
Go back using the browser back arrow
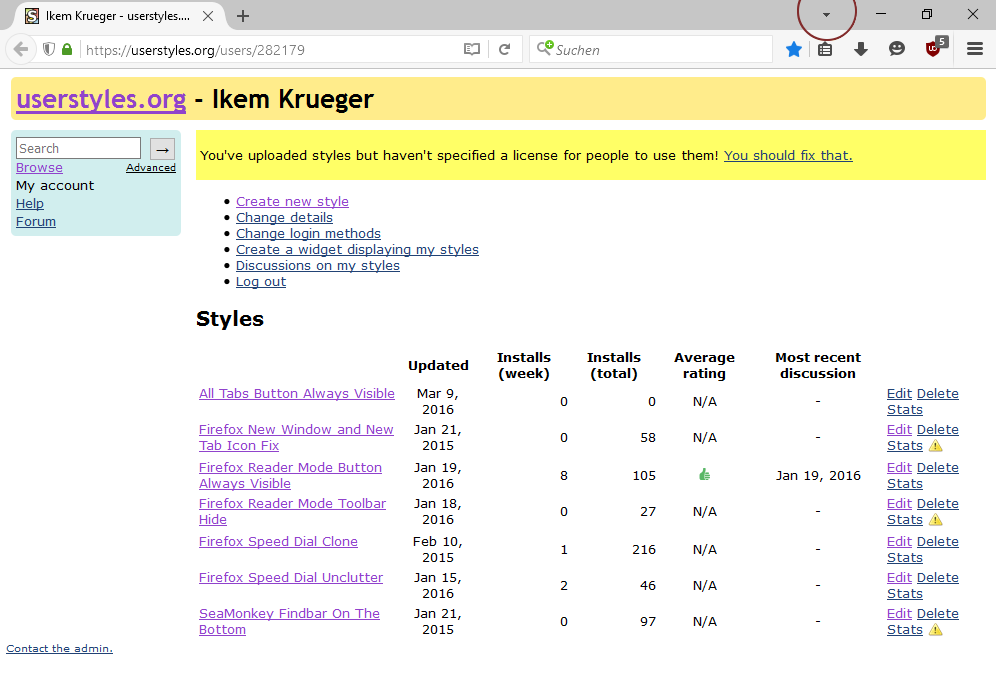[x=21, y=50]
